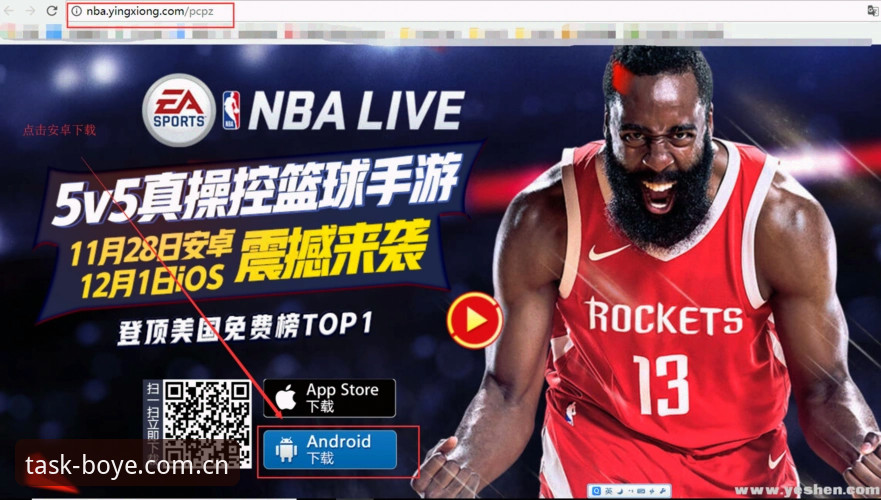Open IME settings with the wrench icon
This screenshot has width=881, height=500.
click(x=663, y=490)
